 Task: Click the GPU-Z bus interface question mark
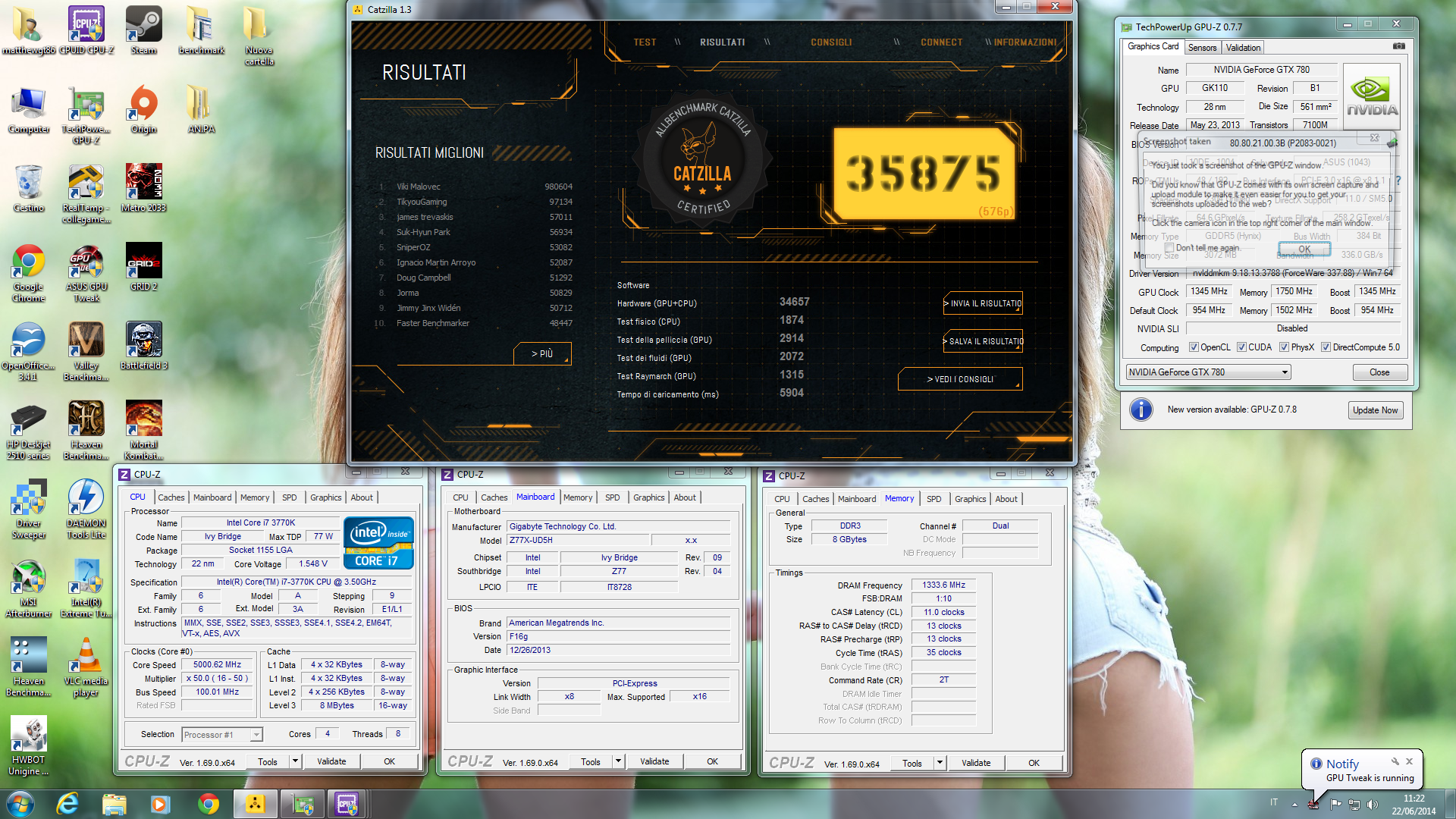pos(1398,180)
